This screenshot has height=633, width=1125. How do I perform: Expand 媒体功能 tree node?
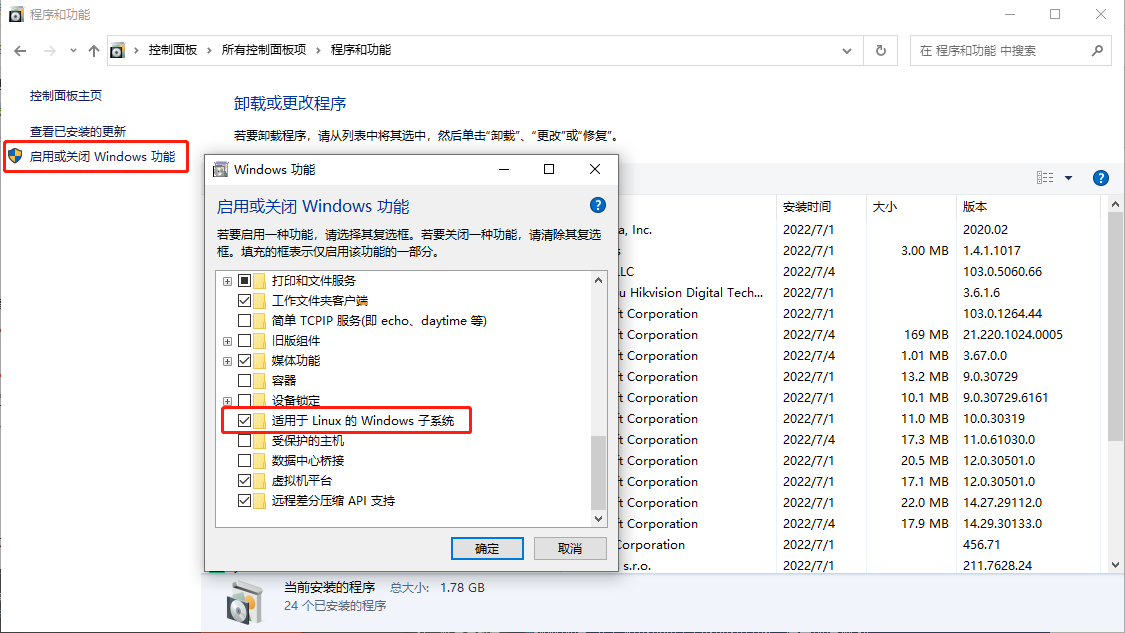[227, 361]
